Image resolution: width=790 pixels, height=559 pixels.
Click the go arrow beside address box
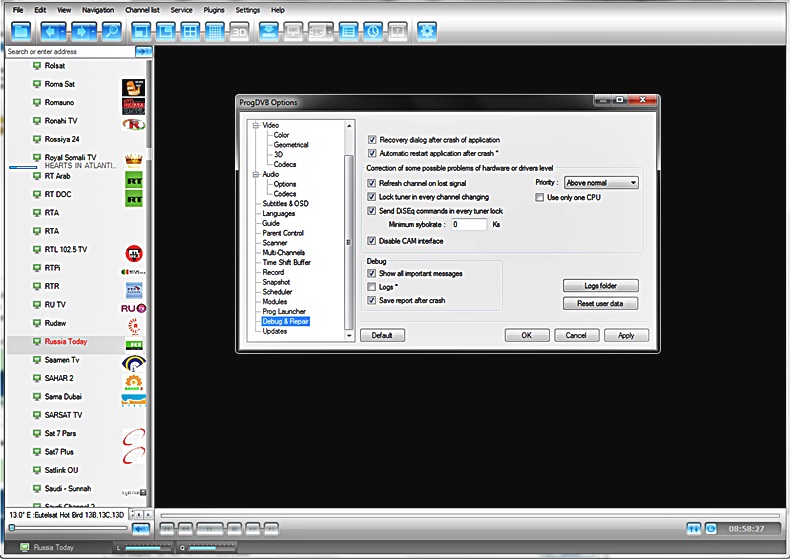(144, 51)
